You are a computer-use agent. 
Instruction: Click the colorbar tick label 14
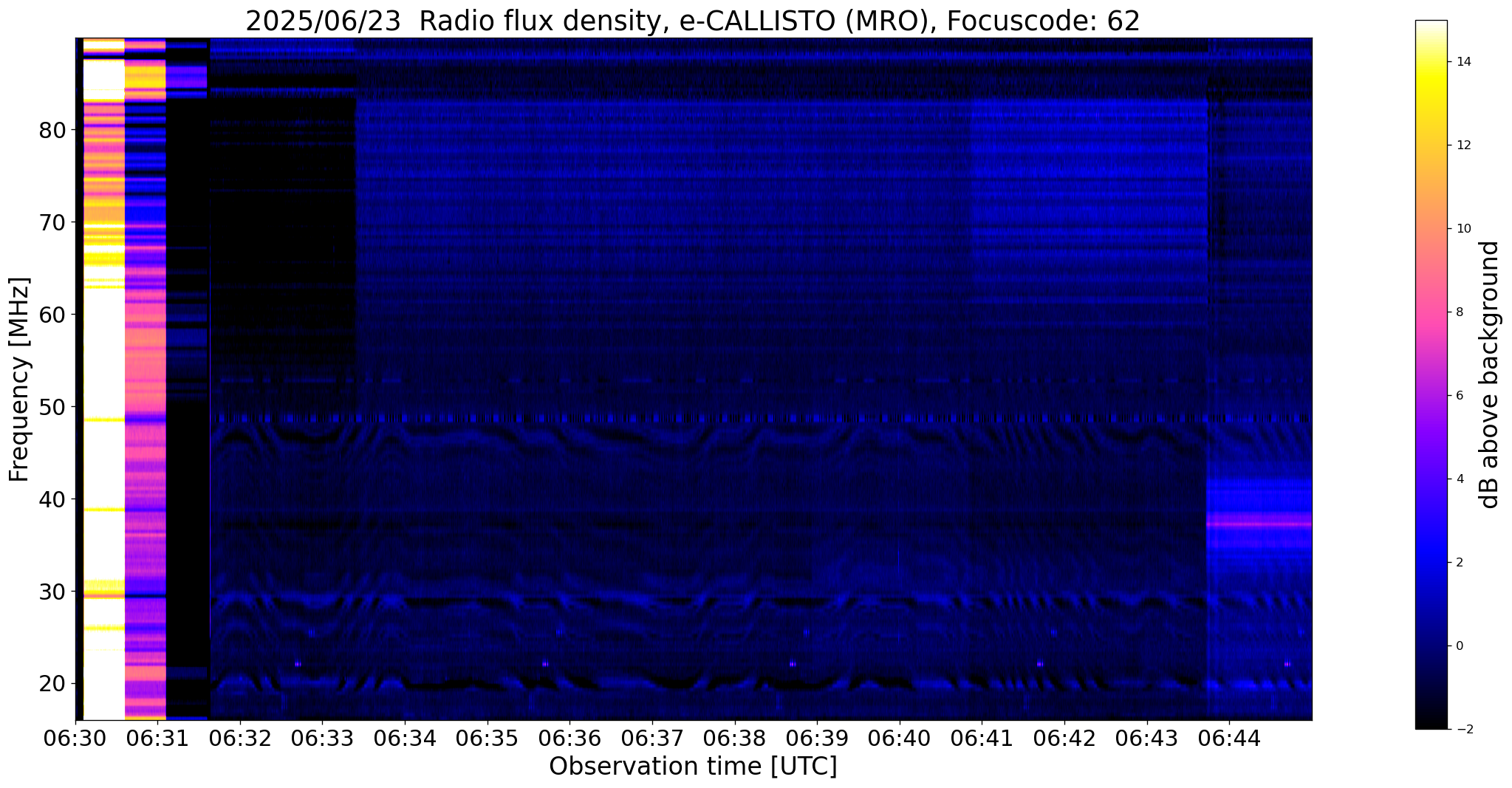(1463, 62)
